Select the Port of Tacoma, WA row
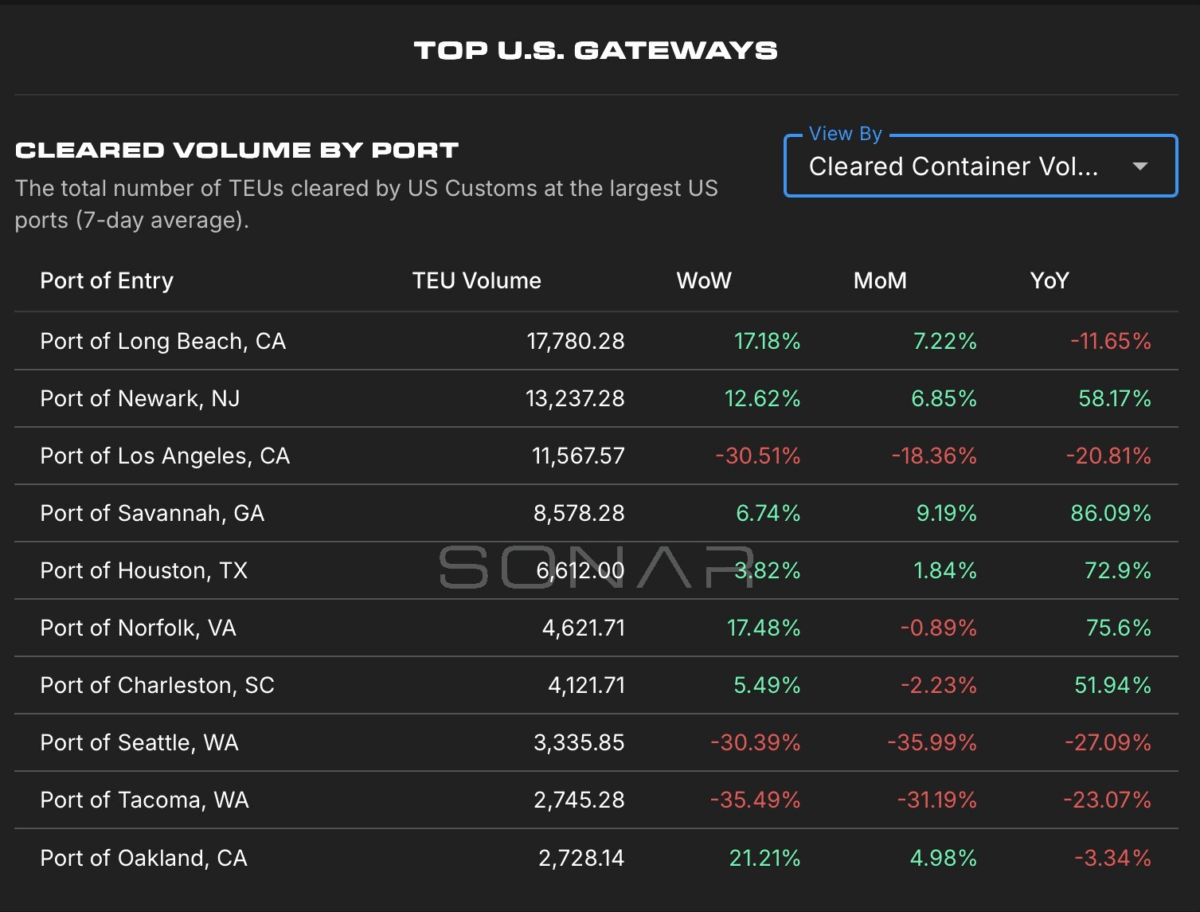The height and width of the screenshot is (912, 1200). click(x=596, y=800)
